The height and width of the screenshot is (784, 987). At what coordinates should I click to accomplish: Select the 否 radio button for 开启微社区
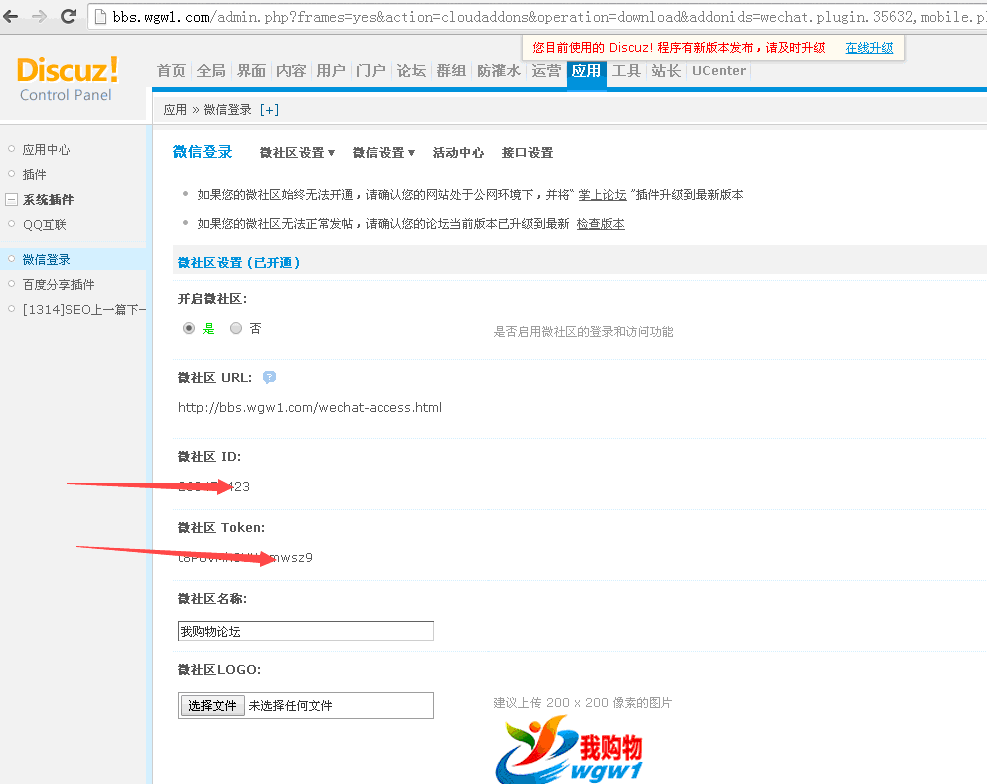point(236,328)
